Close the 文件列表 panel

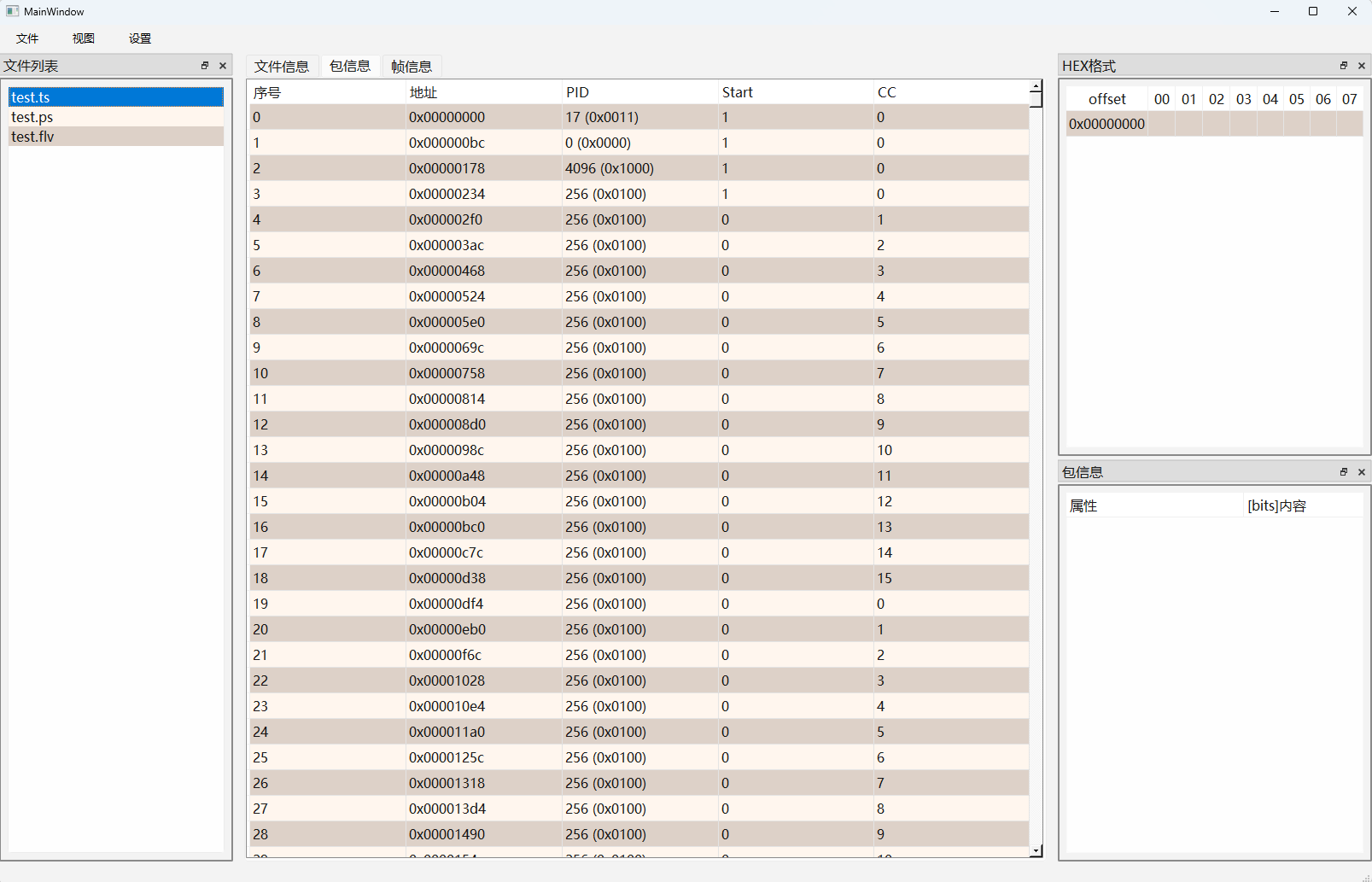tap(223, 66)
